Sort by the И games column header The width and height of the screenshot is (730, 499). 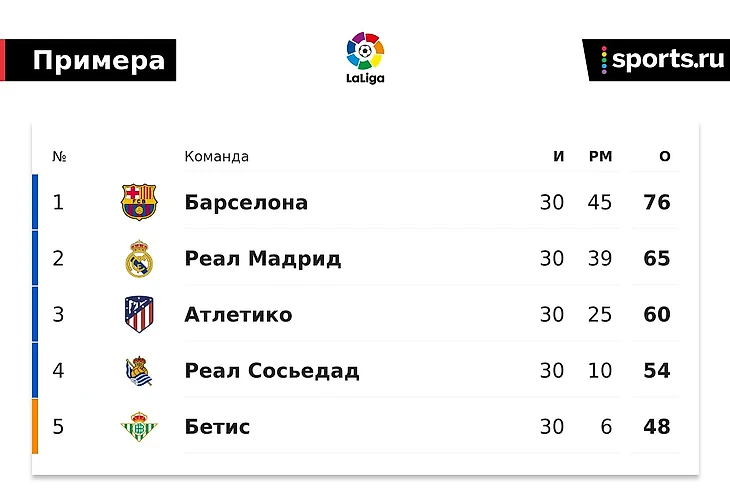[x=559, y=156]
